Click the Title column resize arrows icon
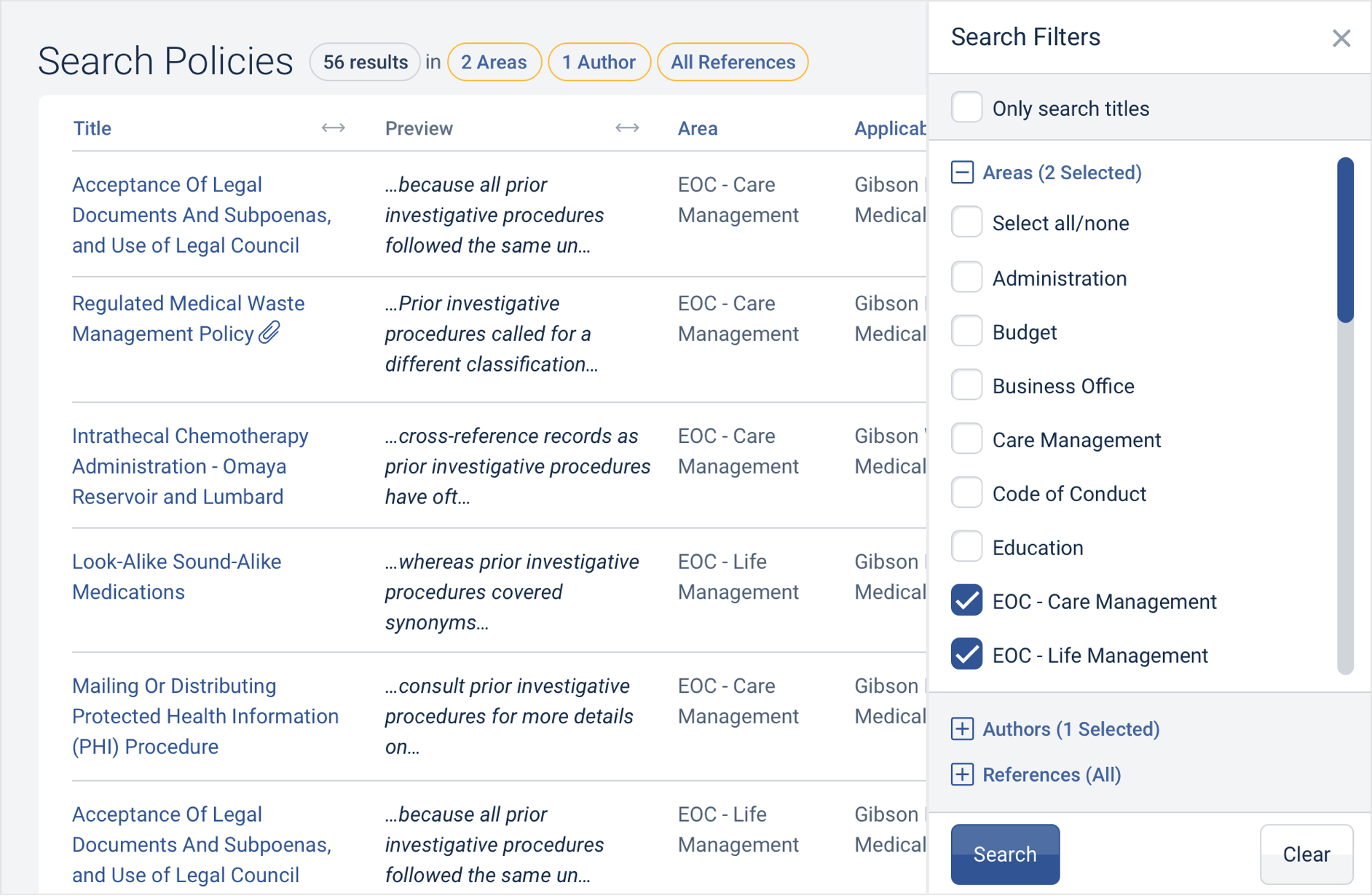This screenshot has width=1372, height=896. (334, 128)
